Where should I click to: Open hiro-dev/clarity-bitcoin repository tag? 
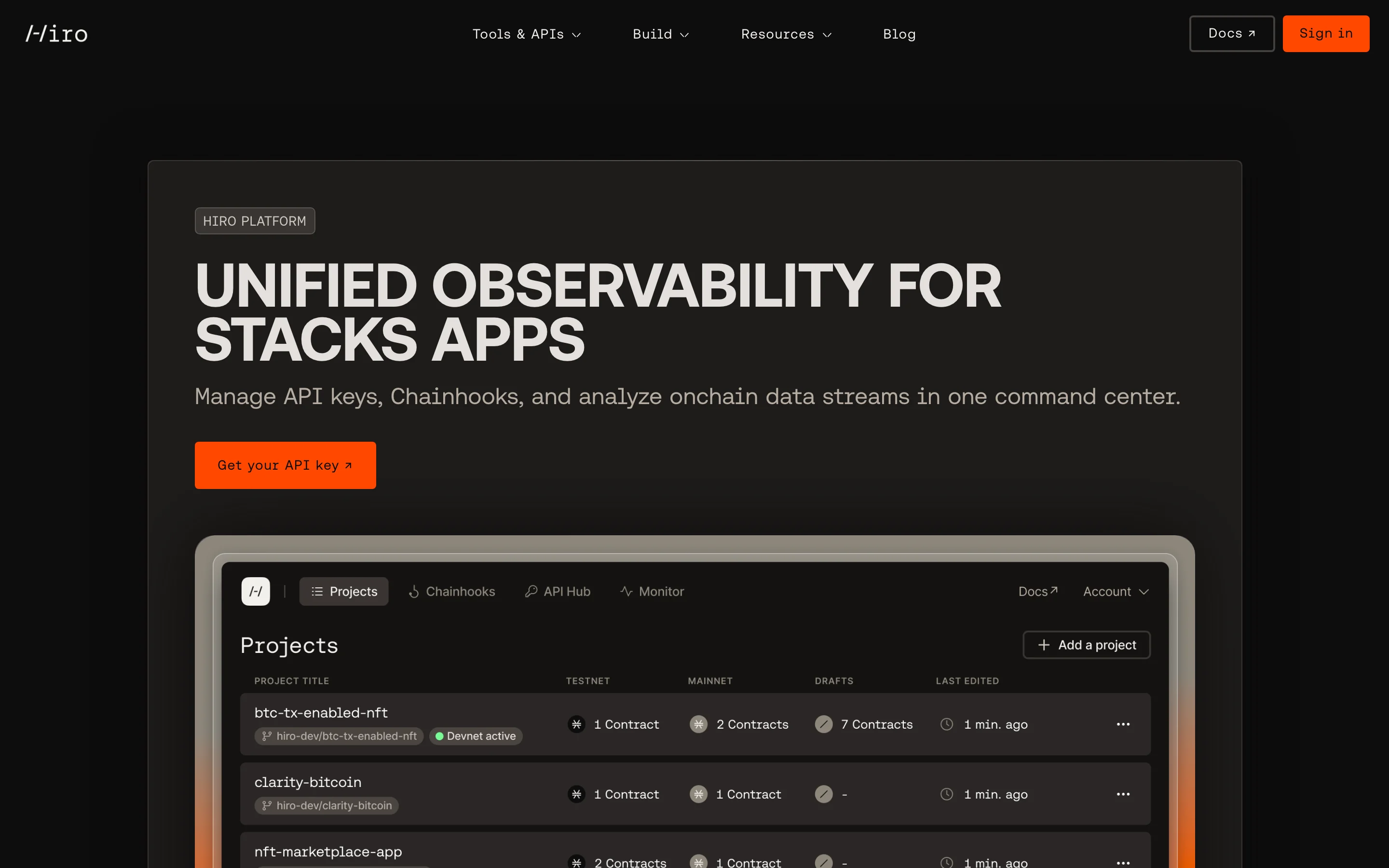pyautogui.click(x=327, y=805)
